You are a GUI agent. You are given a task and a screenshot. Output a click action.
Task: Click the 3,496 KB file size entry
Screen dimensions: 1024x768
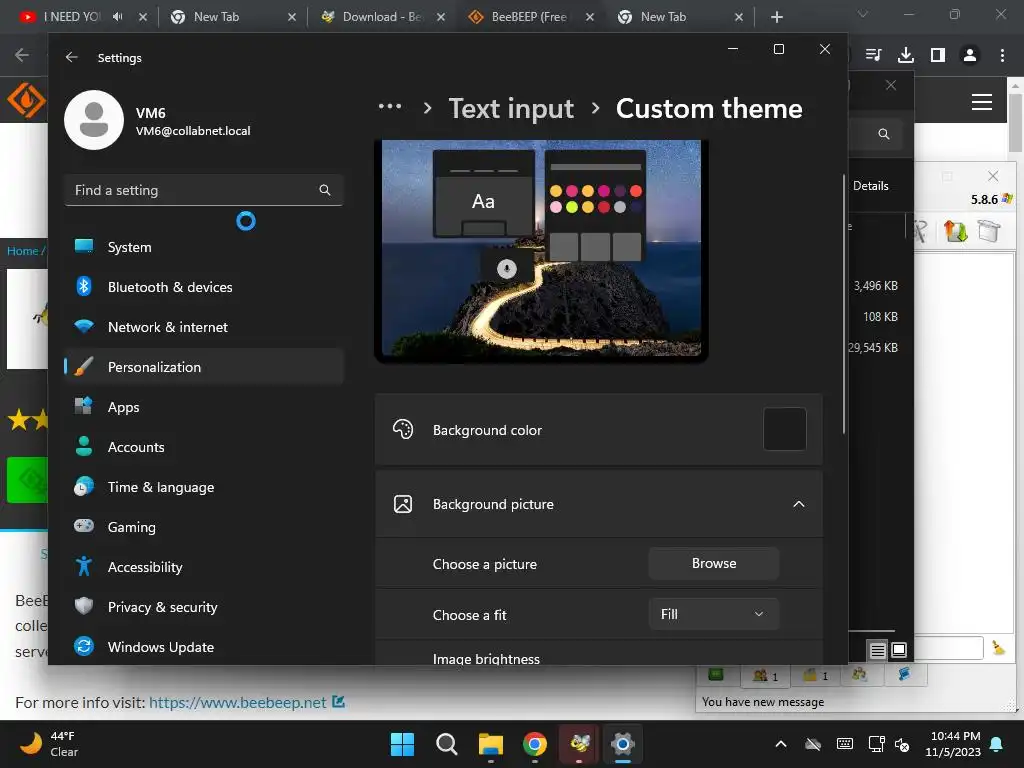(x=875, y=286)
